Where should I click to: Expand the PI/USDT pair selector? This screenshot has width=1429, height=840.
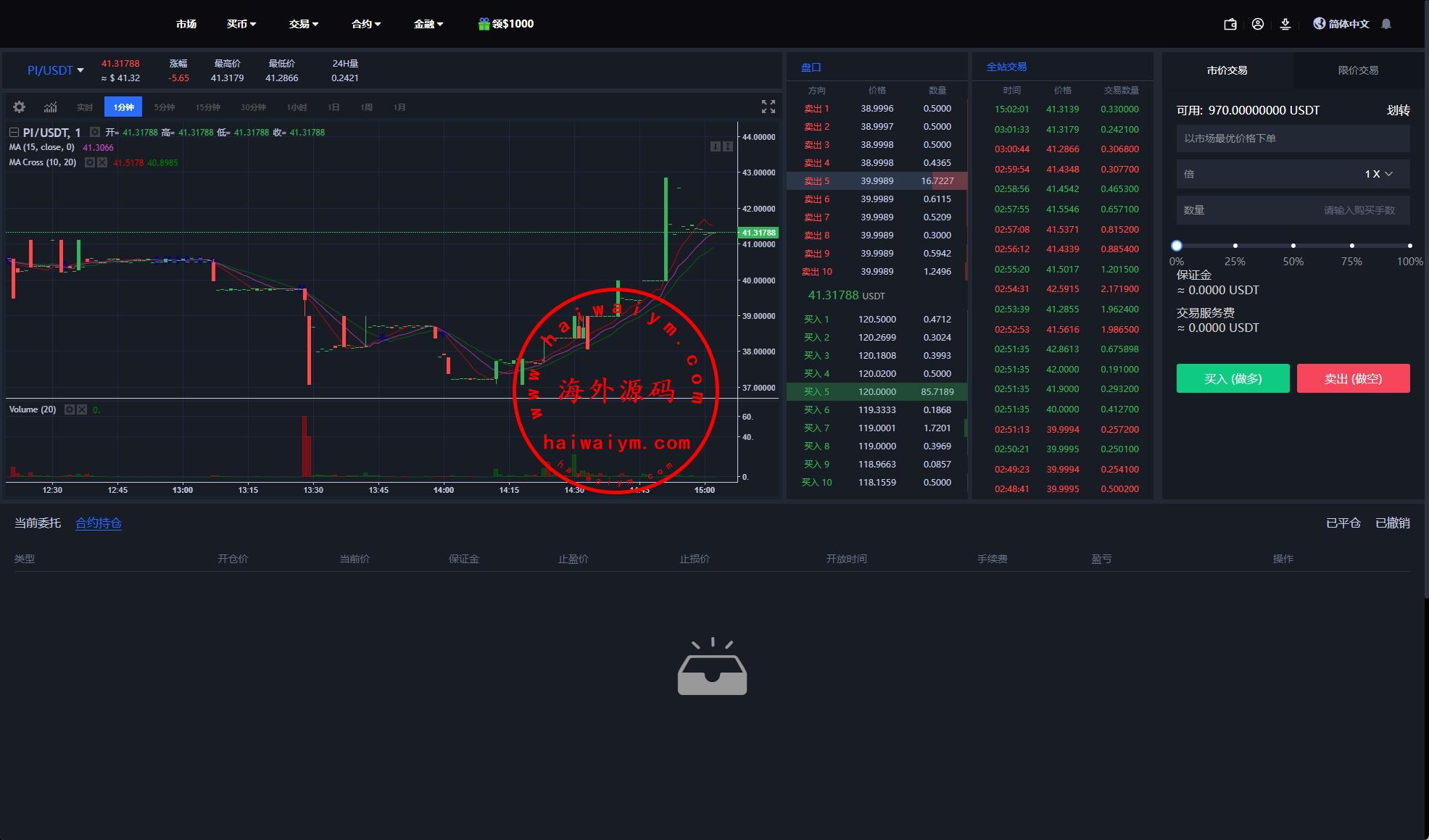(x=56, y=70)
